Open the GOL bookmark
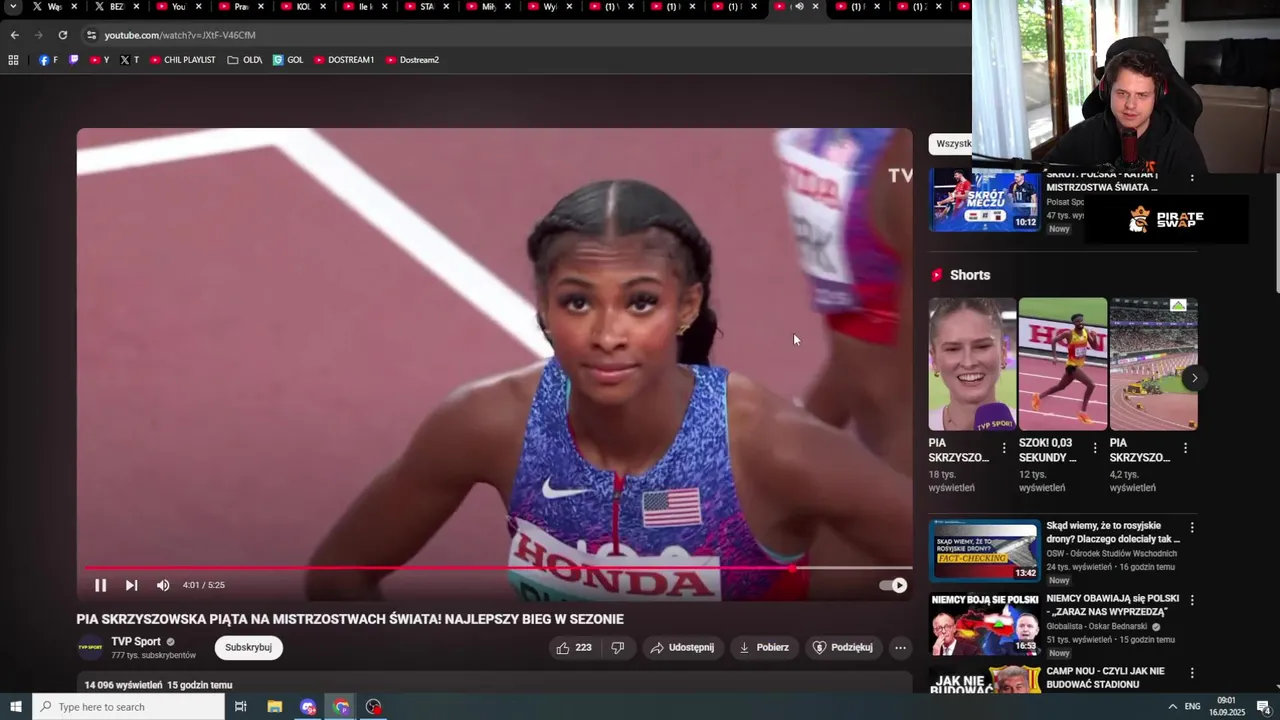 (x=288, y=60)
